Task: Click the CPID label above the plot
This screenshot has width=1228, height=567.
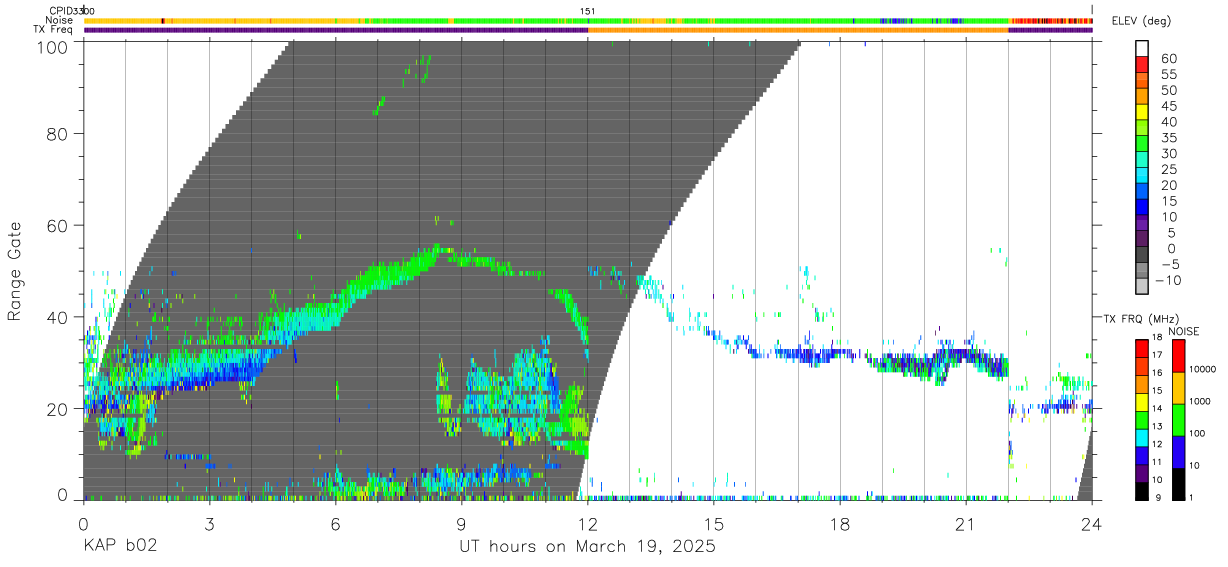Action: point(59,10)
